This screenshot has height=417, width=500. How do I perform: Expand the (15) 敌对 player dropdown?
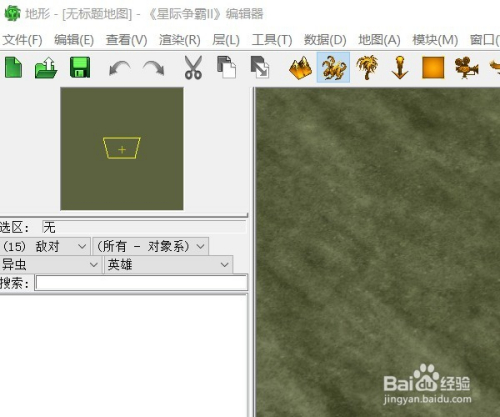(x=45, y=246)
